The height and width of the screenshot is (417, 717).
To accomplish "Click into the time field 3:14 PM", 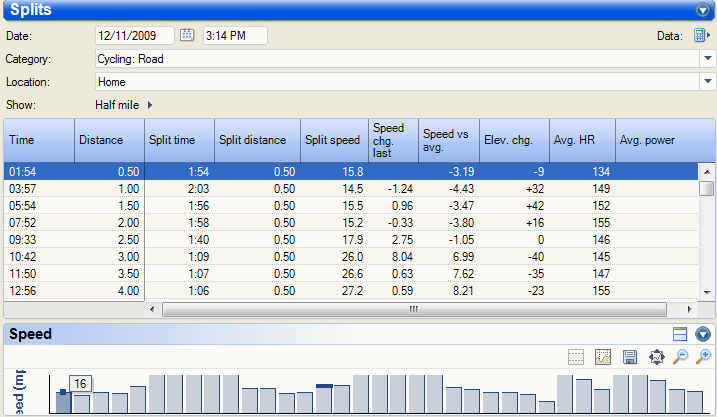I will [x=235, y=36].
